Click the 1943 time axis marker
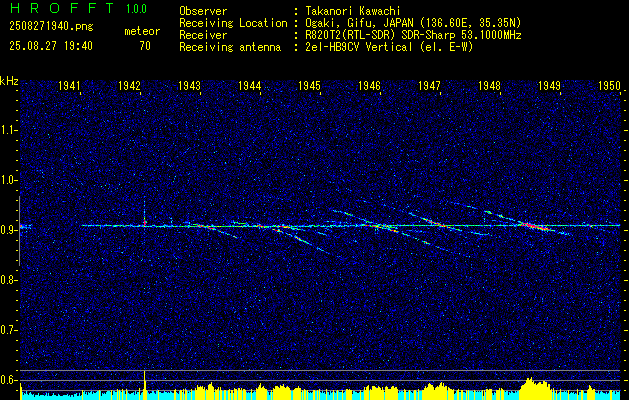629x400 pixels. tap(189, 85)
